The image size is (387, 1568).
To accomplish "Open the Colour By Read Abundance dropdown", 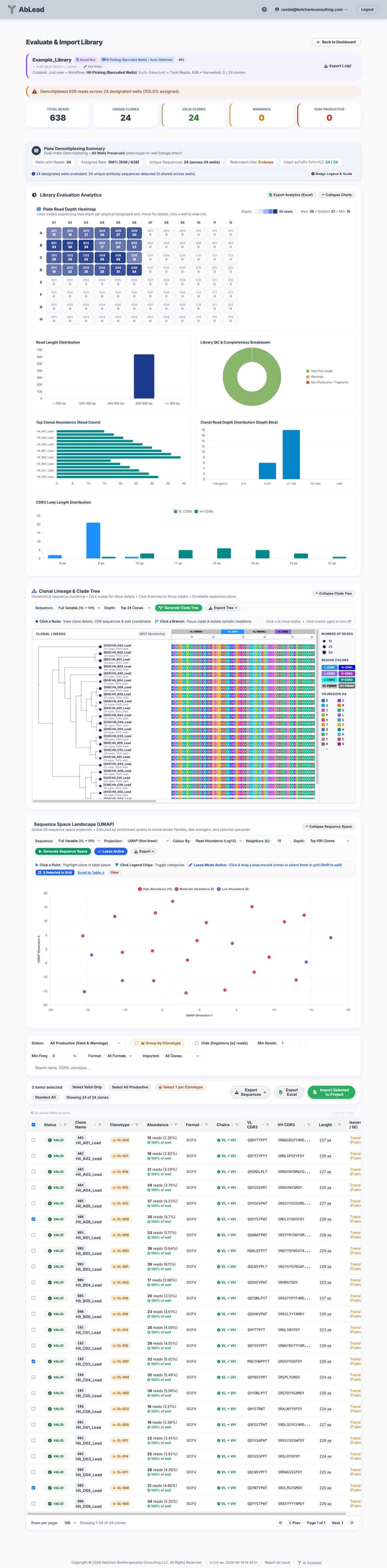I will tap(218, 841).
